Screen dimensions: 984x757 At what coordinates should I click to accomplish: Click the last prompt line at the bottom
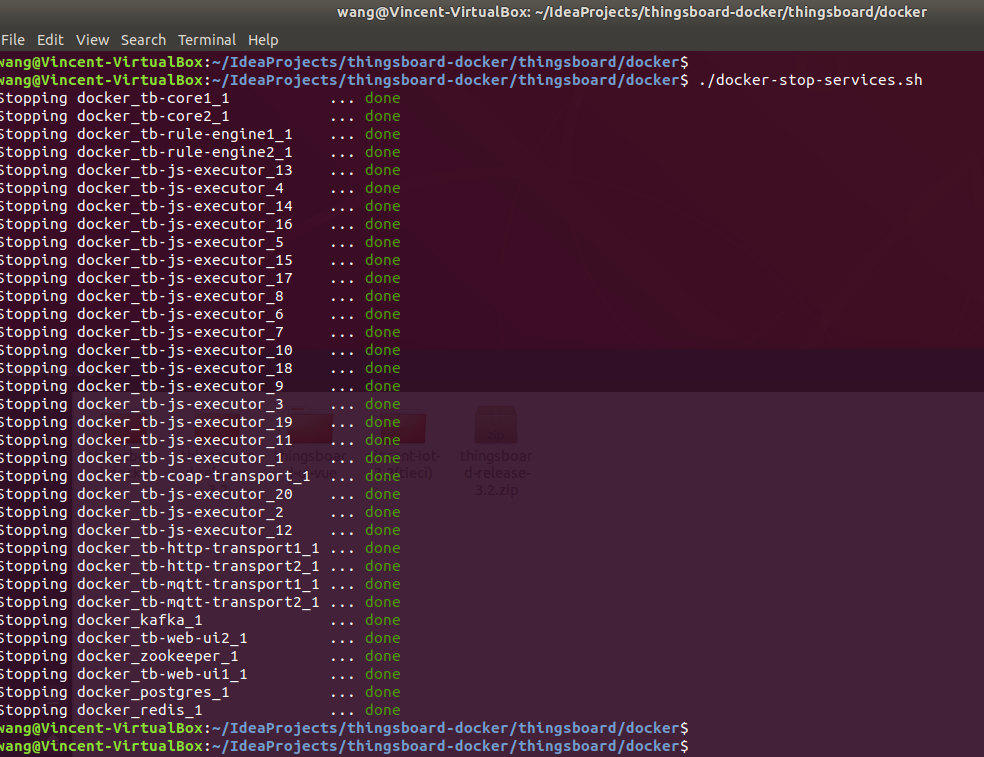[345, 746]
